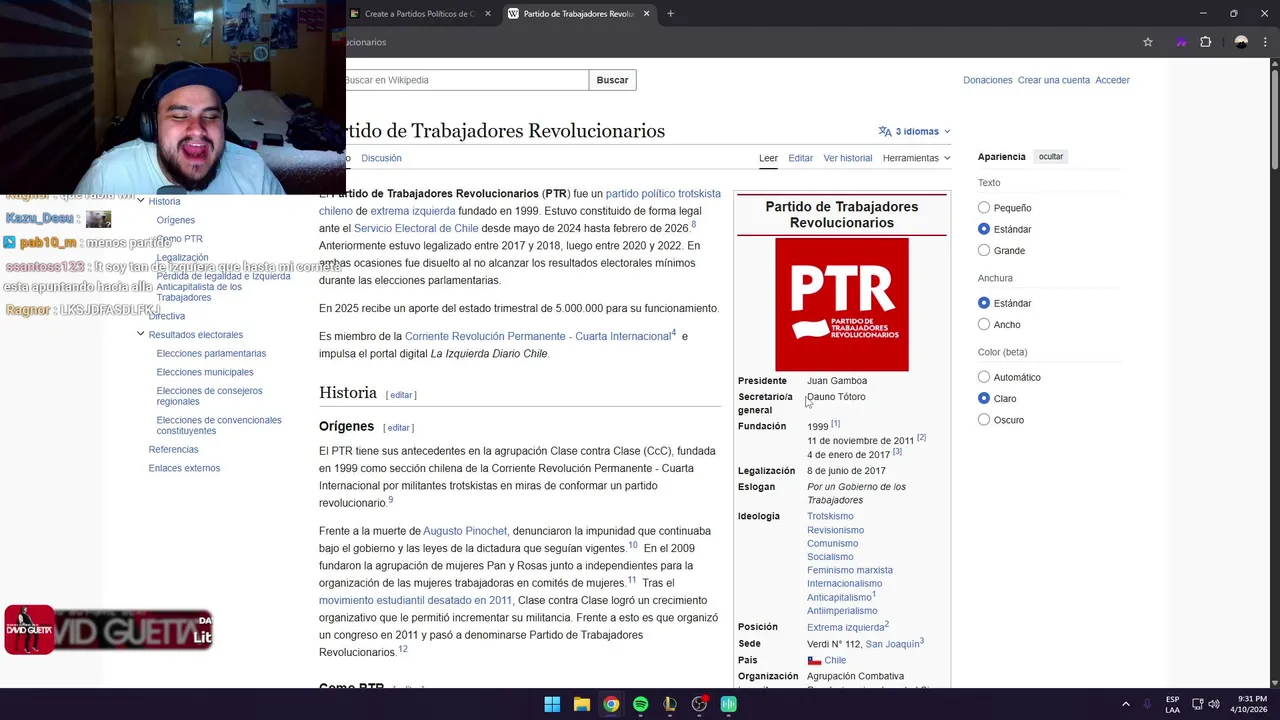1280x720 pixels.
Task: Open the Donaciones link
Action: pyautogui.click(x=988, y=80)
